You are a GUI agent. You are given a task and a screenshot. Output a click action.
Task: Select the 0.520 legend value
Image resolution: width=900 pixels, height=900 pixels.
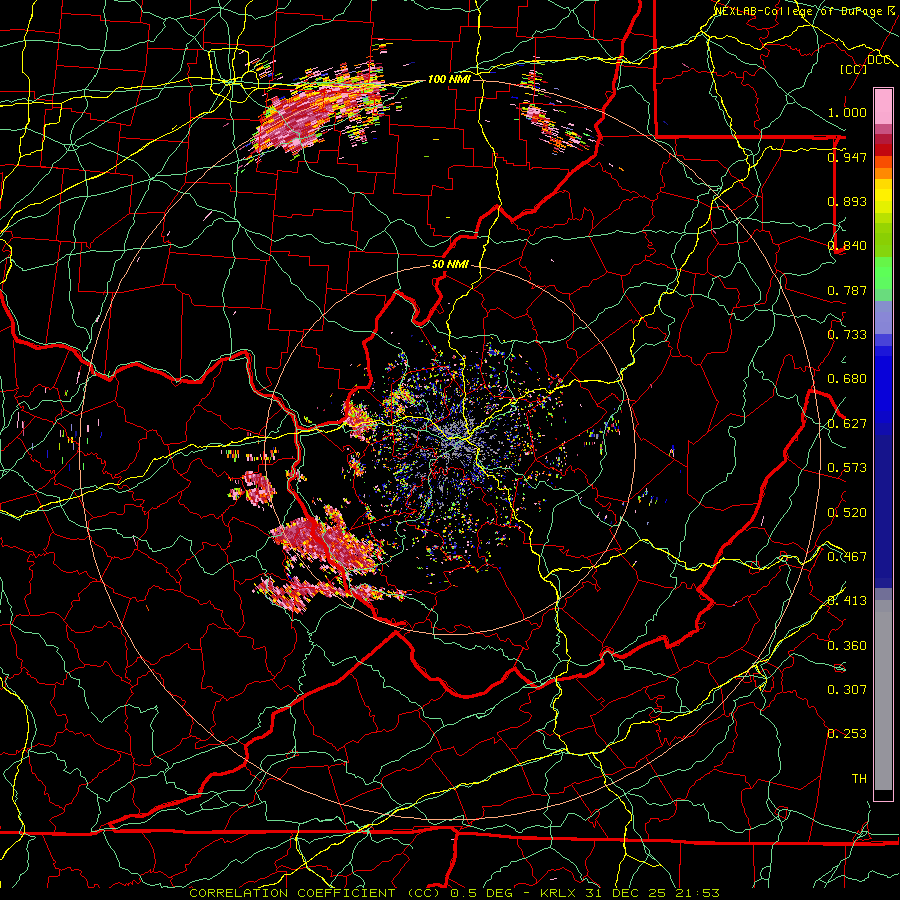click(x=847, y=513)
